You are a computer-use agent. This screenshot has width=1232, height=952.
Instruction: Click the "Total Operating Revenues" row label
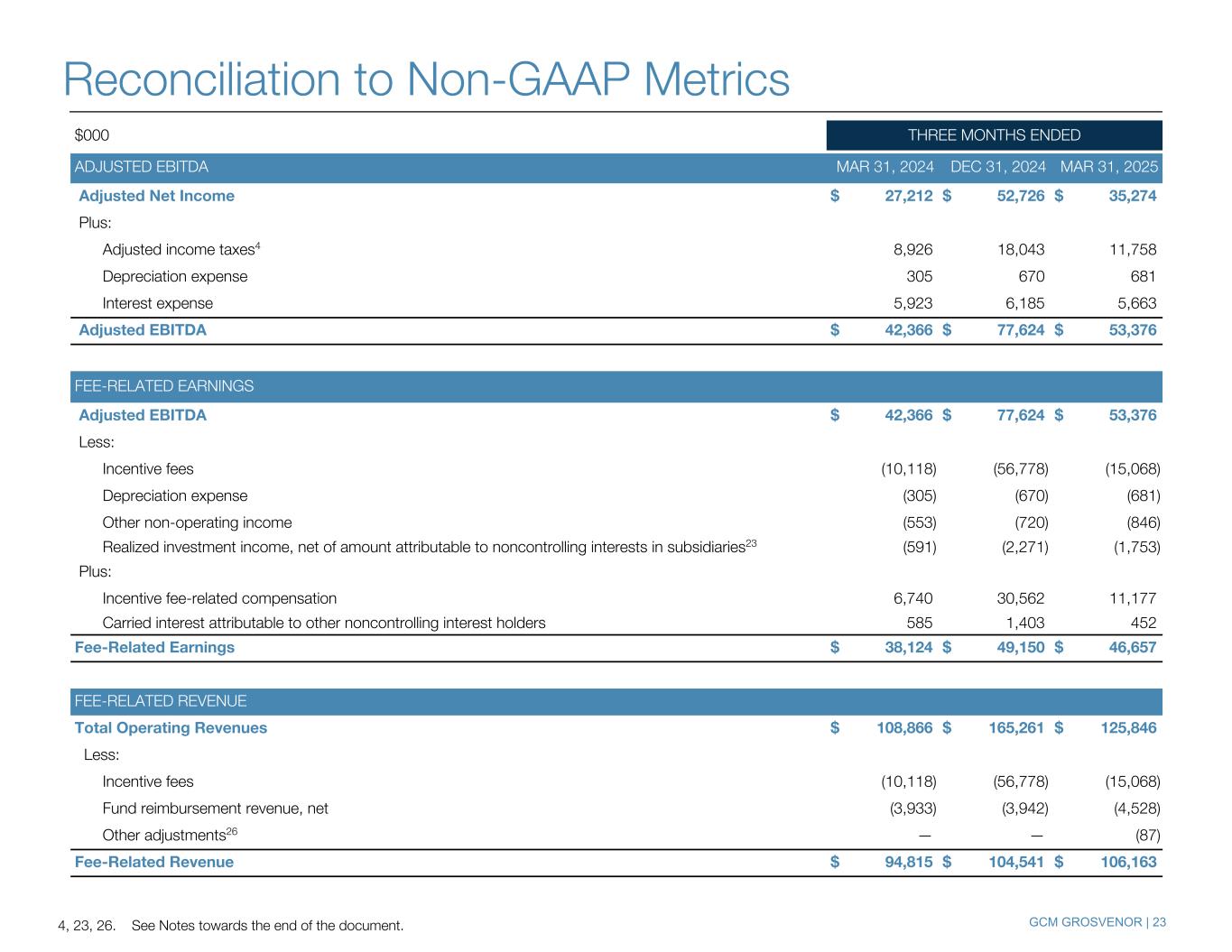[x=171, y=727]
